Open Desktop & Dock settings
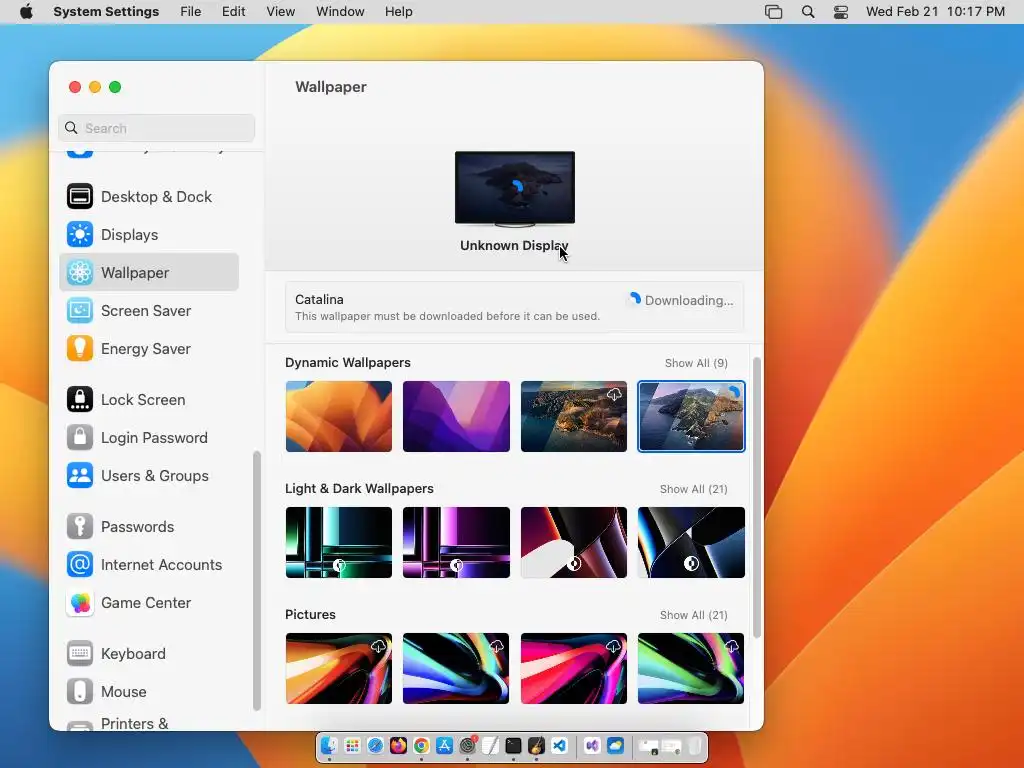The image size is (1024, 768). [x=149, y=197]
